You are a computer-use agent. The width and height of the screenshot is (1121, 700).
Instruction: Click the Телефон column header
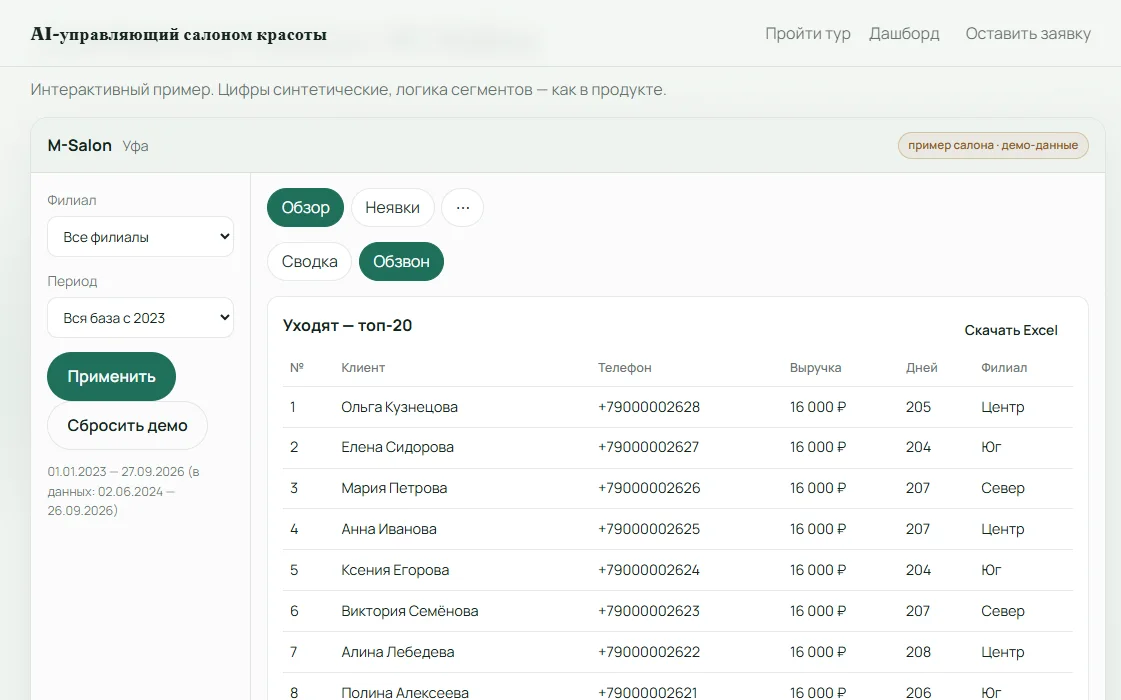(x=625, y=368)
